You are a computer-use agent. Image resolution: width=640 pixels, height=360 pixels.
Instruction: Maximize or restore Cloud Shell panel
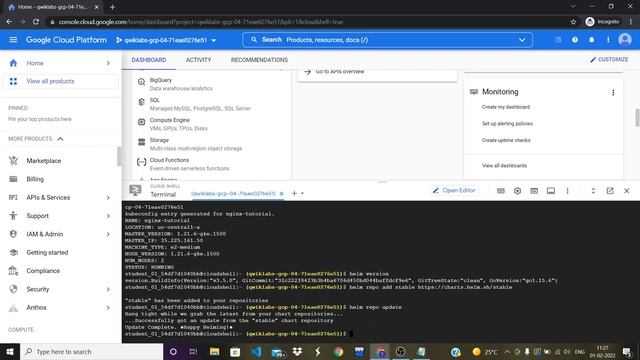click(x=593, y=191)
